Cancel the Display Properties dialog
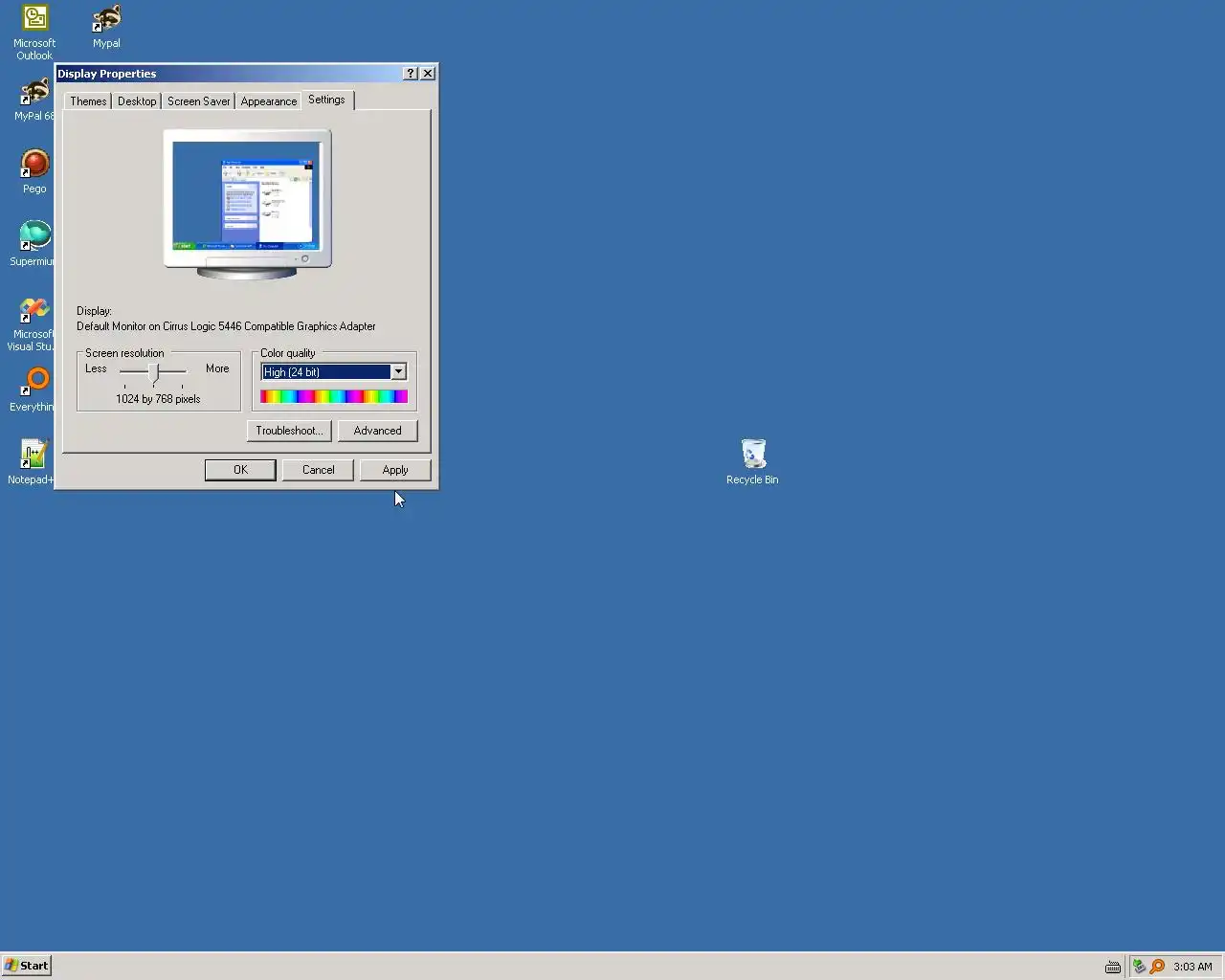 (x=318, y=470)
